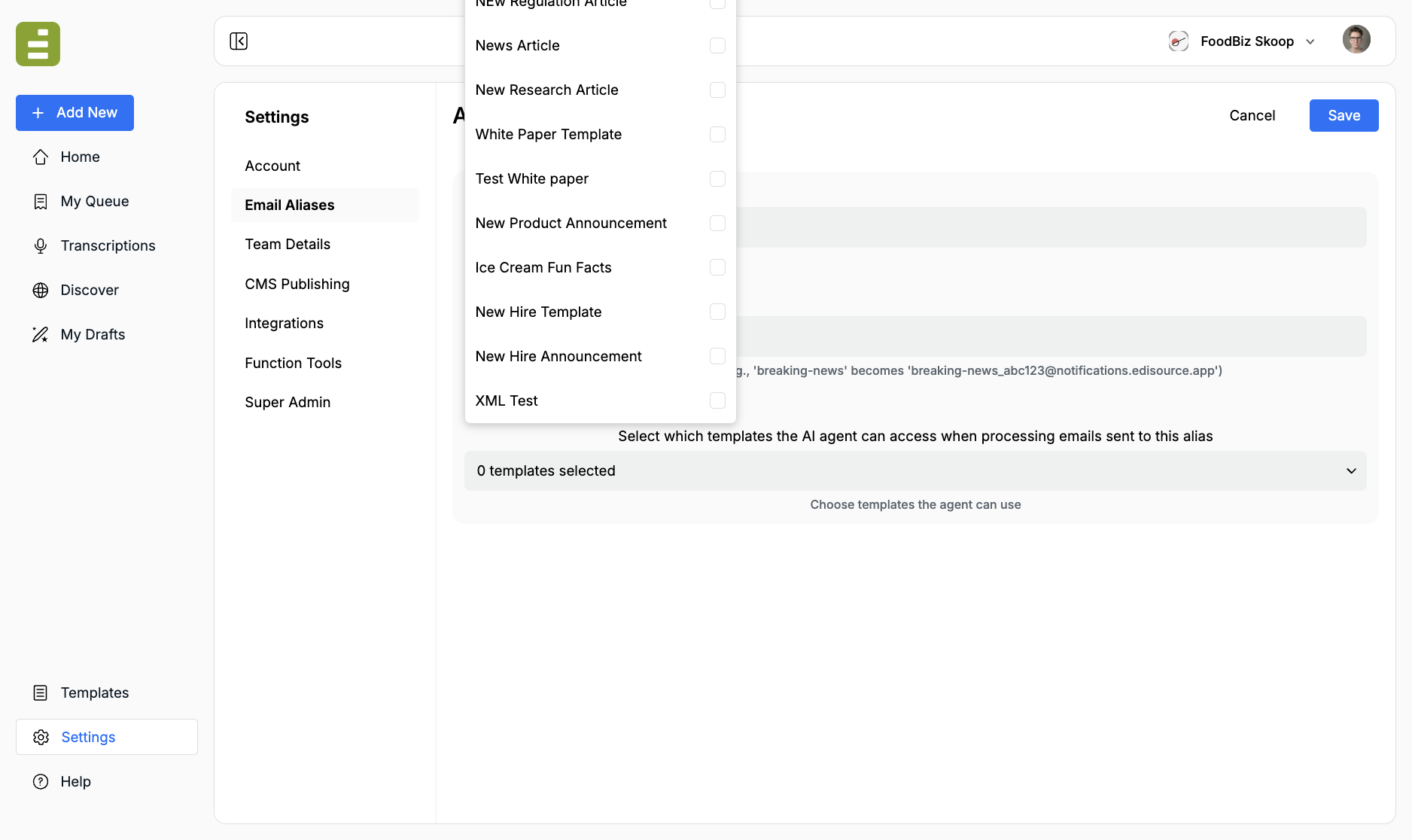Check the News Article template checkbox

718,46
